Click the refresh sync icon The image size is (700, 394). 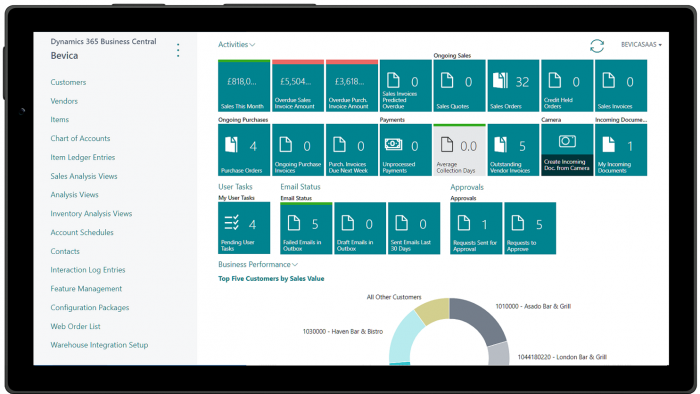597,46
